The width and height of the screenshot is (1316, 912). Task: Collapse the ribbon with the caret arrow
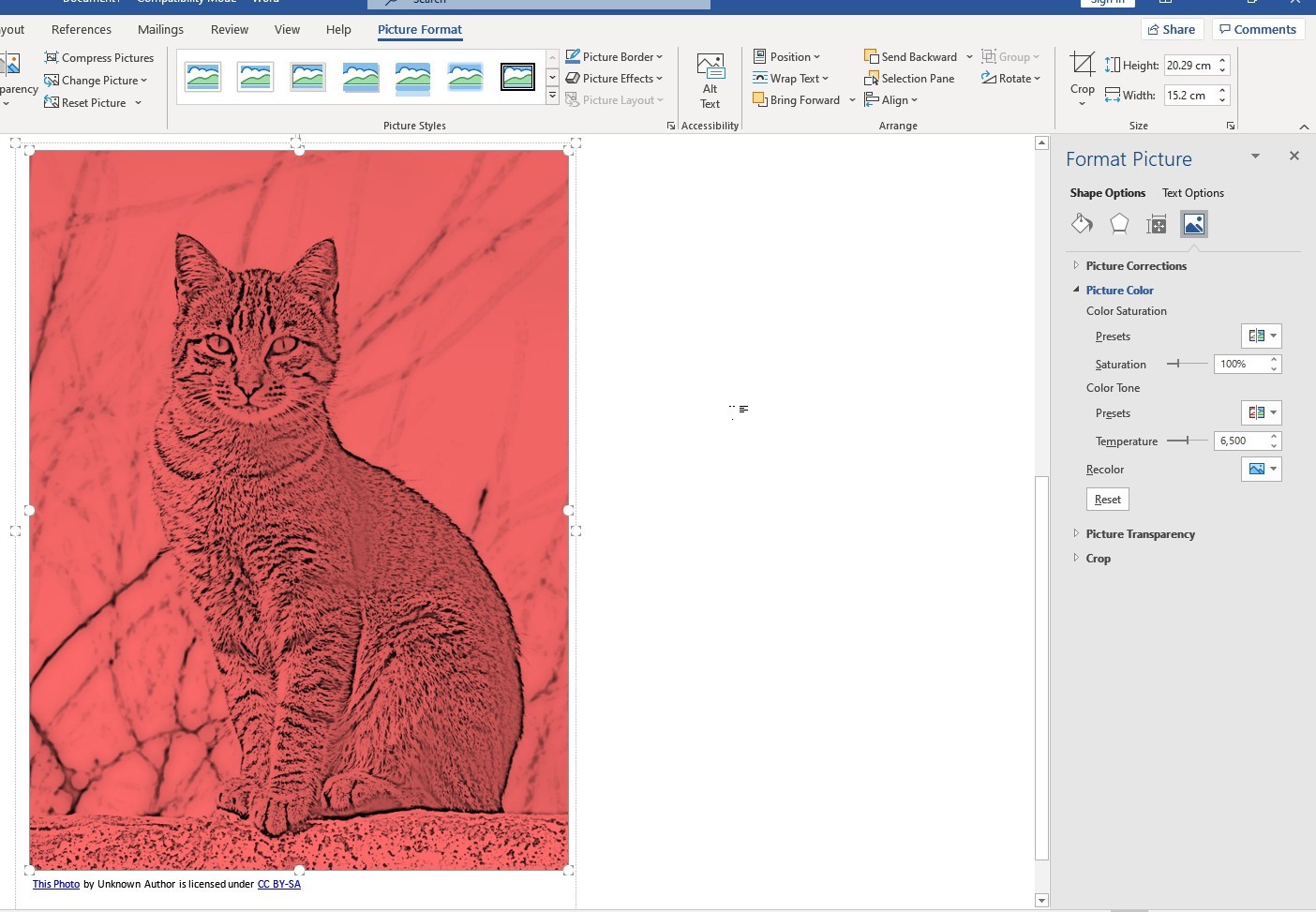click(x=1304, y=127)
